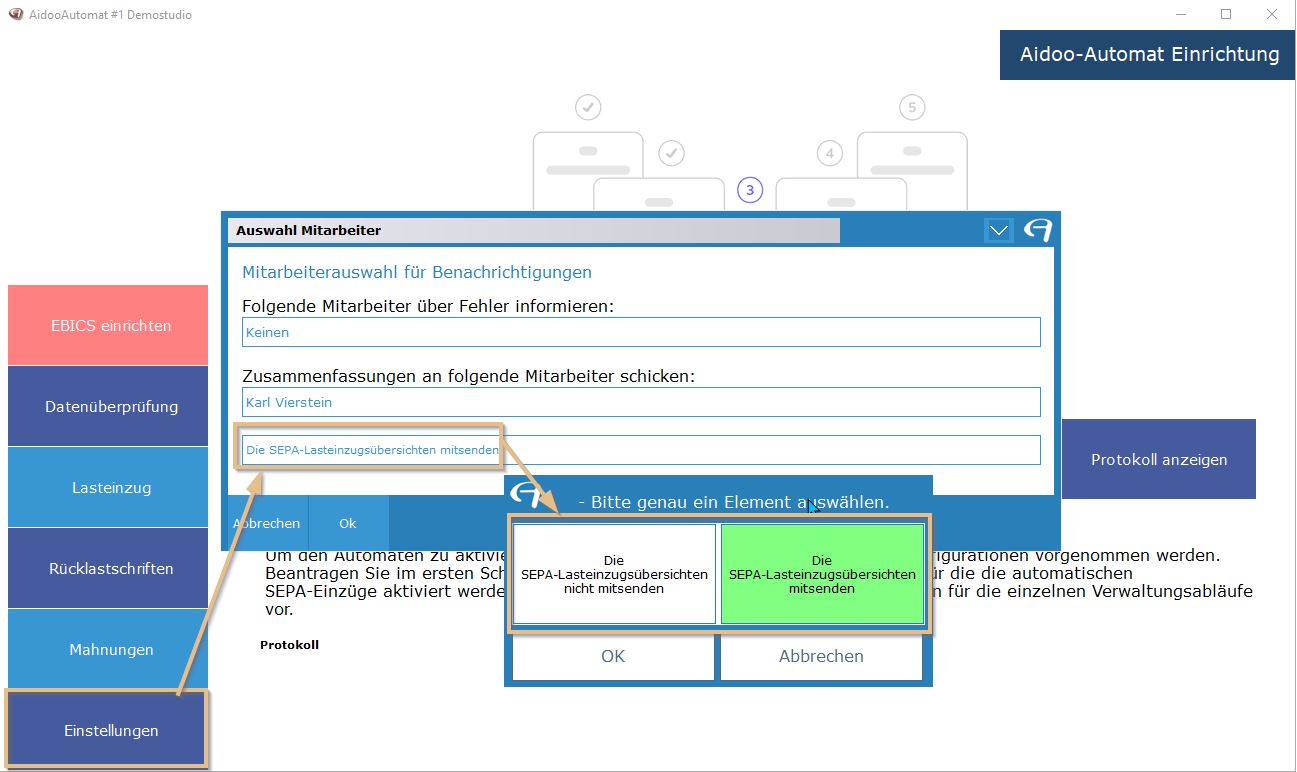
Task: Select 'SEPA-Lasteinzugsübersichten nicht mitsenden' option
Action: click(x=614, y=575)
